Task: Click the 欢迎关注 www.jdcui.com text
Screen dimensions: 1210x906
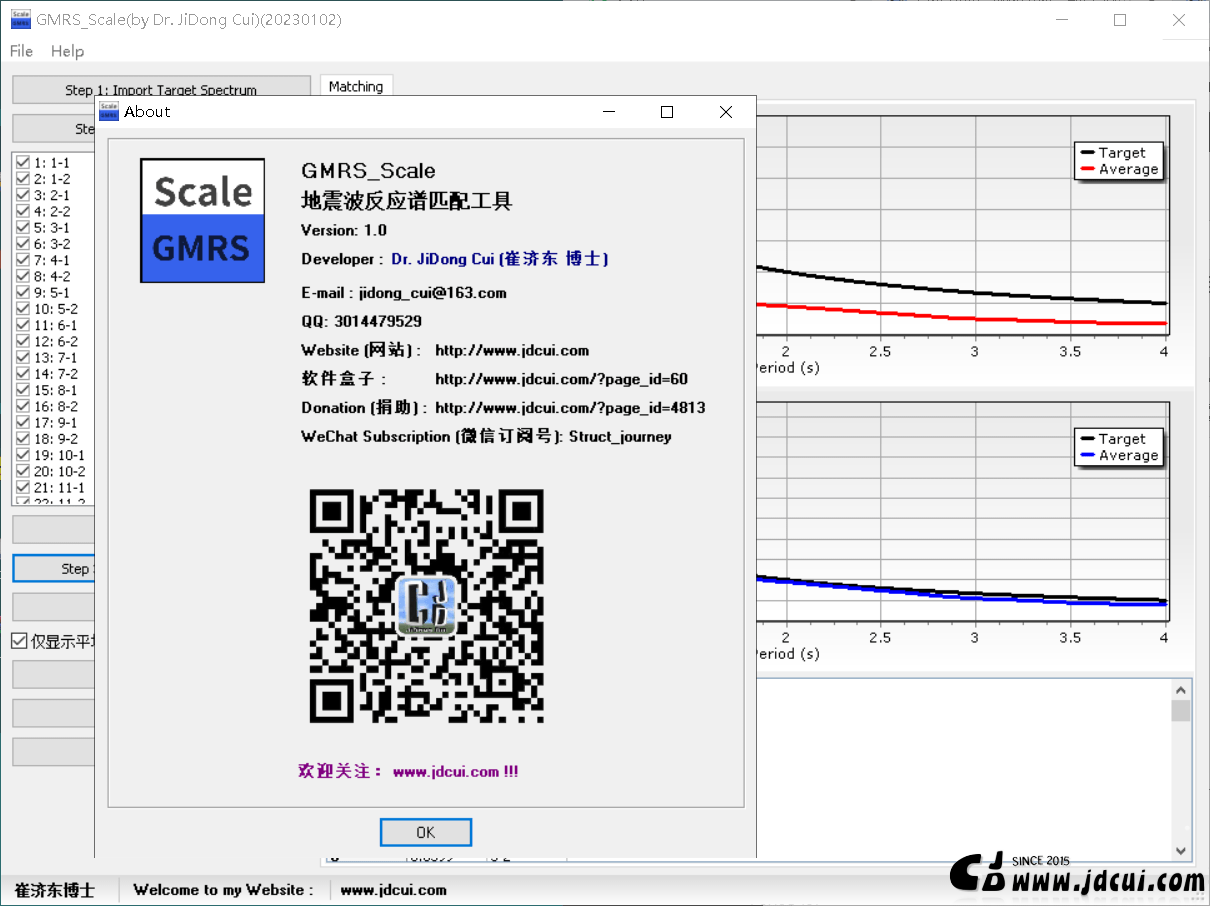Action: pos(408,771)
